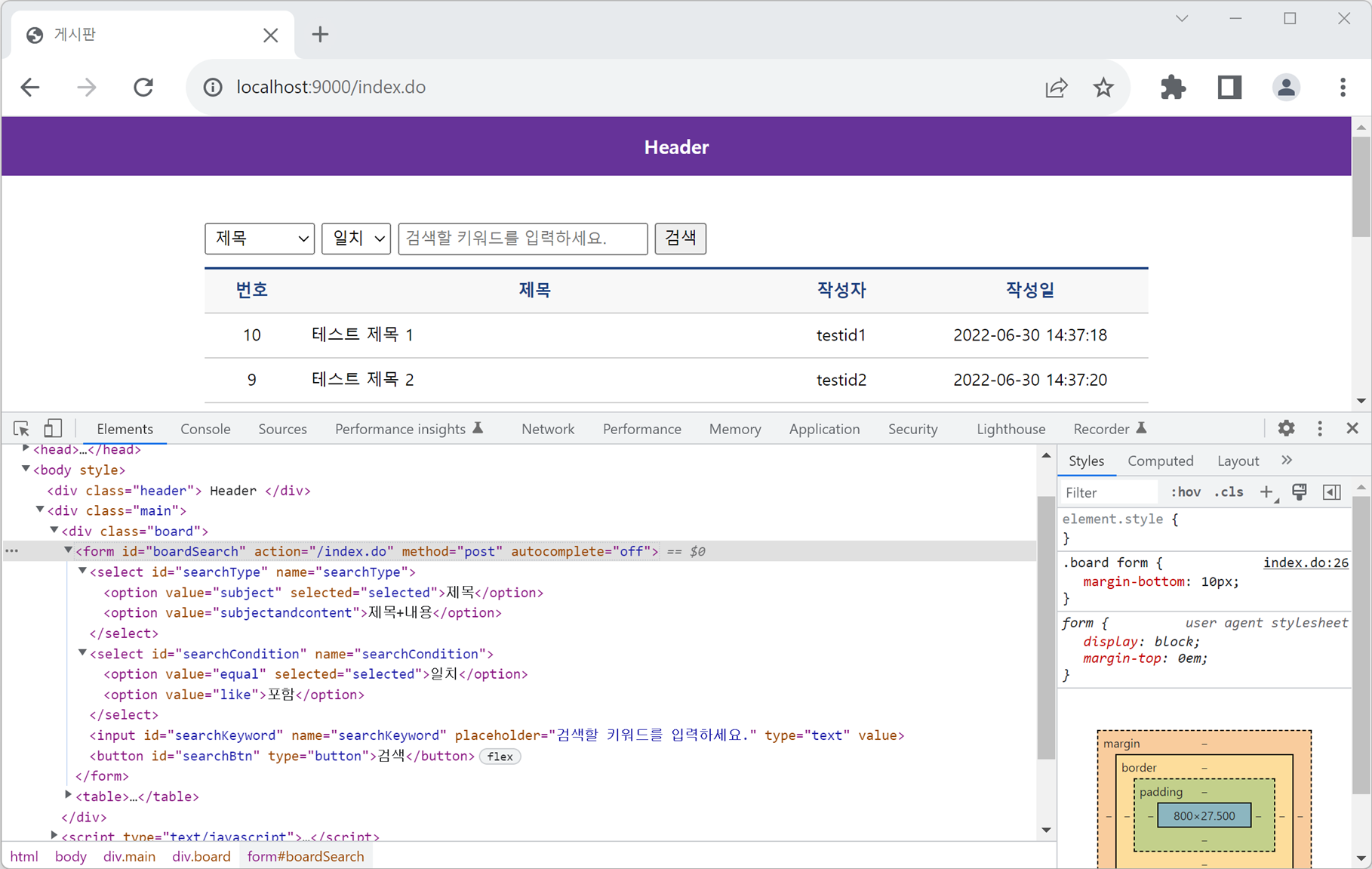1372x869 pixels.
Task: Open the Network tab
Action: (x=548, y=429)
